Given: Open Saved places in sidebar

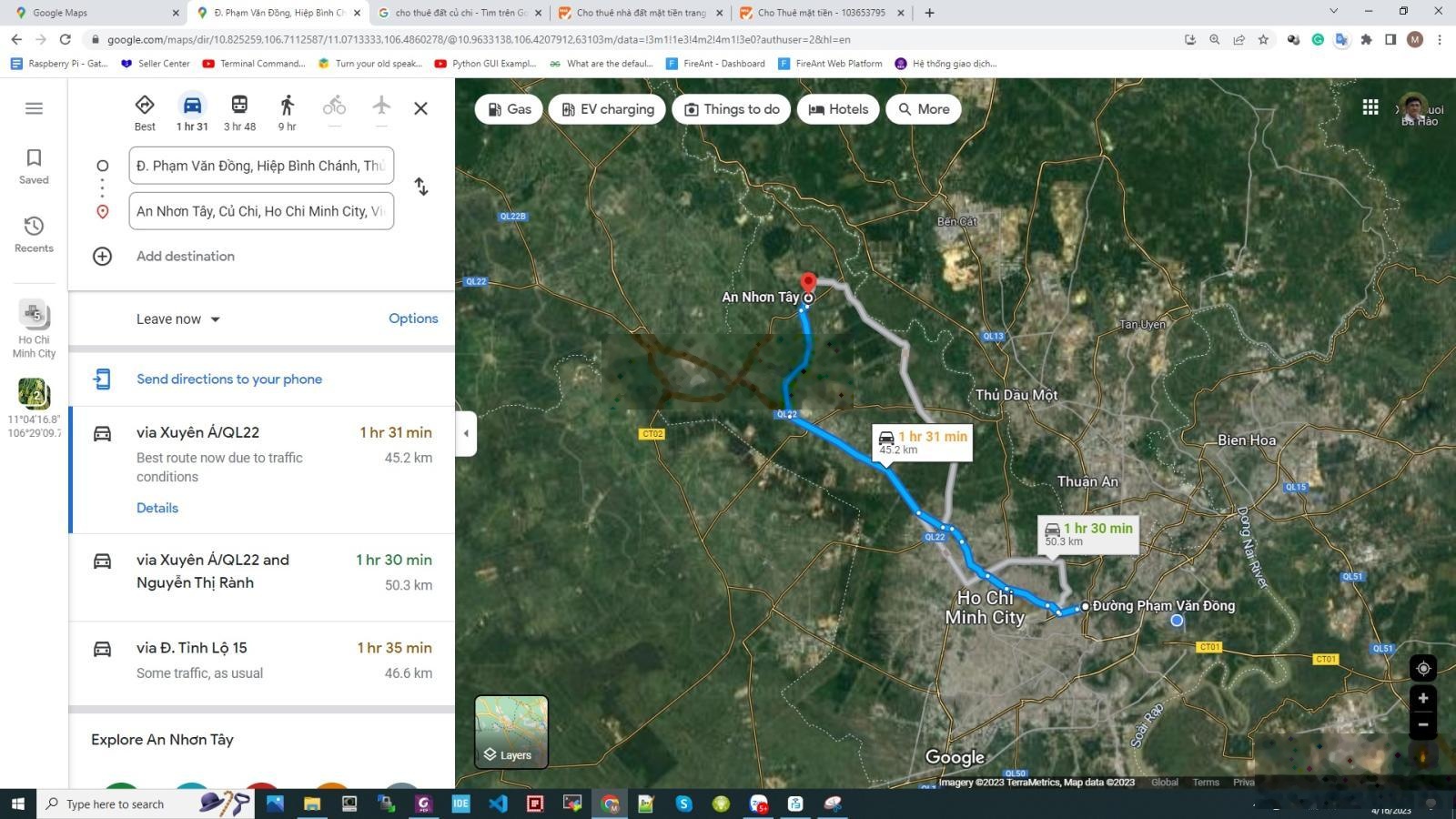Looking at the screenshot, I should [x=34, y=167].
